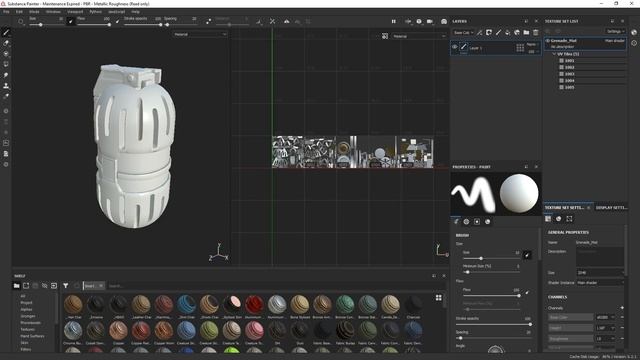Add a new fill layer
Image resolution: width=640 pixels, height=360 pixels.
click(x=507, y=32)
